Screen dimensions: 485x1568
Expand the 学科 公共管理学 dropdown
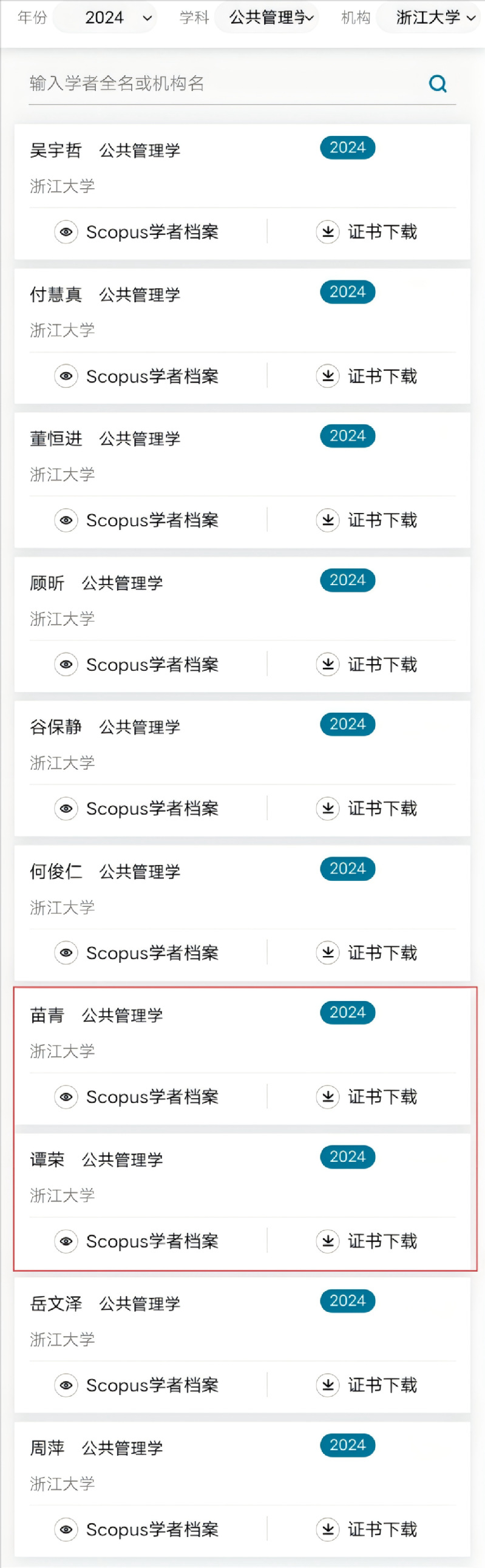[x=266, y=18]
